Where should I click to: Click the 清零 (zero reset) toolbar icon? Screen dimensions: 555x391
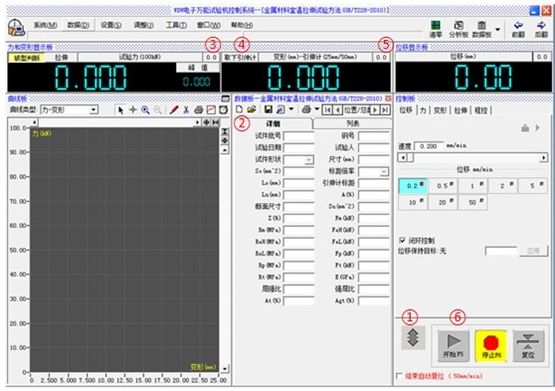point(436,29)
